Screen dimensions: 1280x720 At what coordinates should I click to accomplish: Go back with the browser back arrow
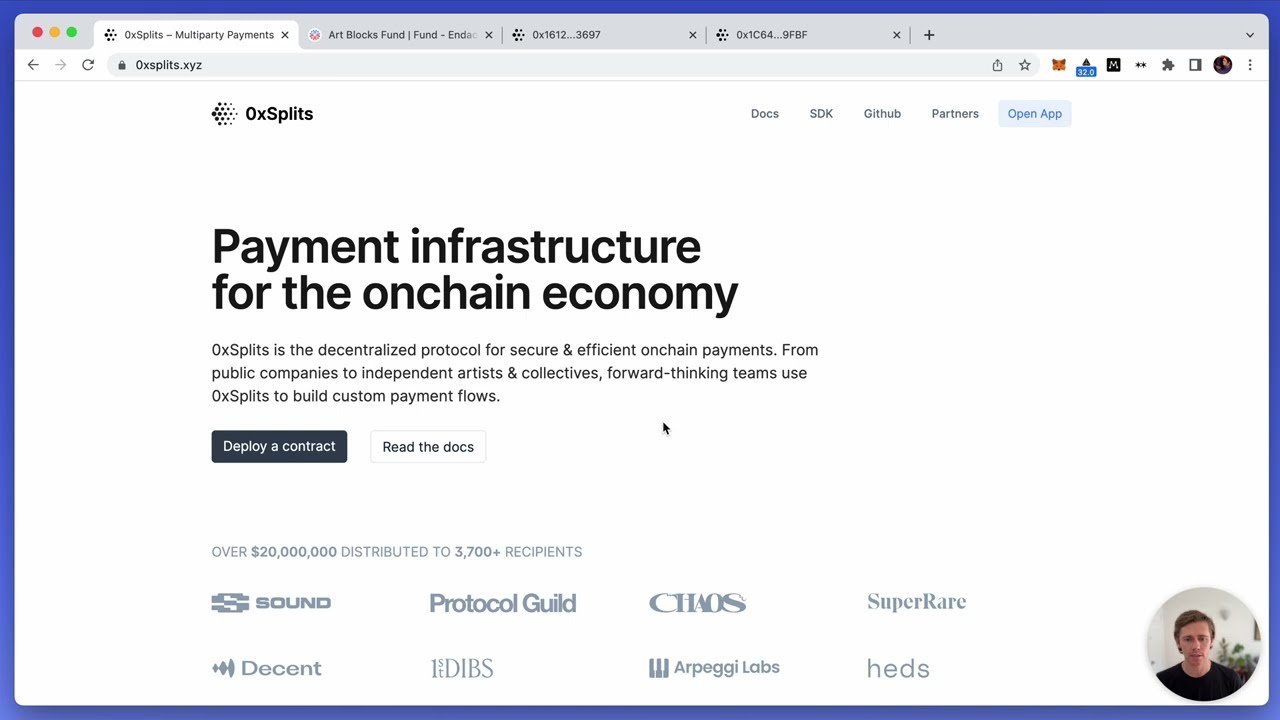[33, 65]
